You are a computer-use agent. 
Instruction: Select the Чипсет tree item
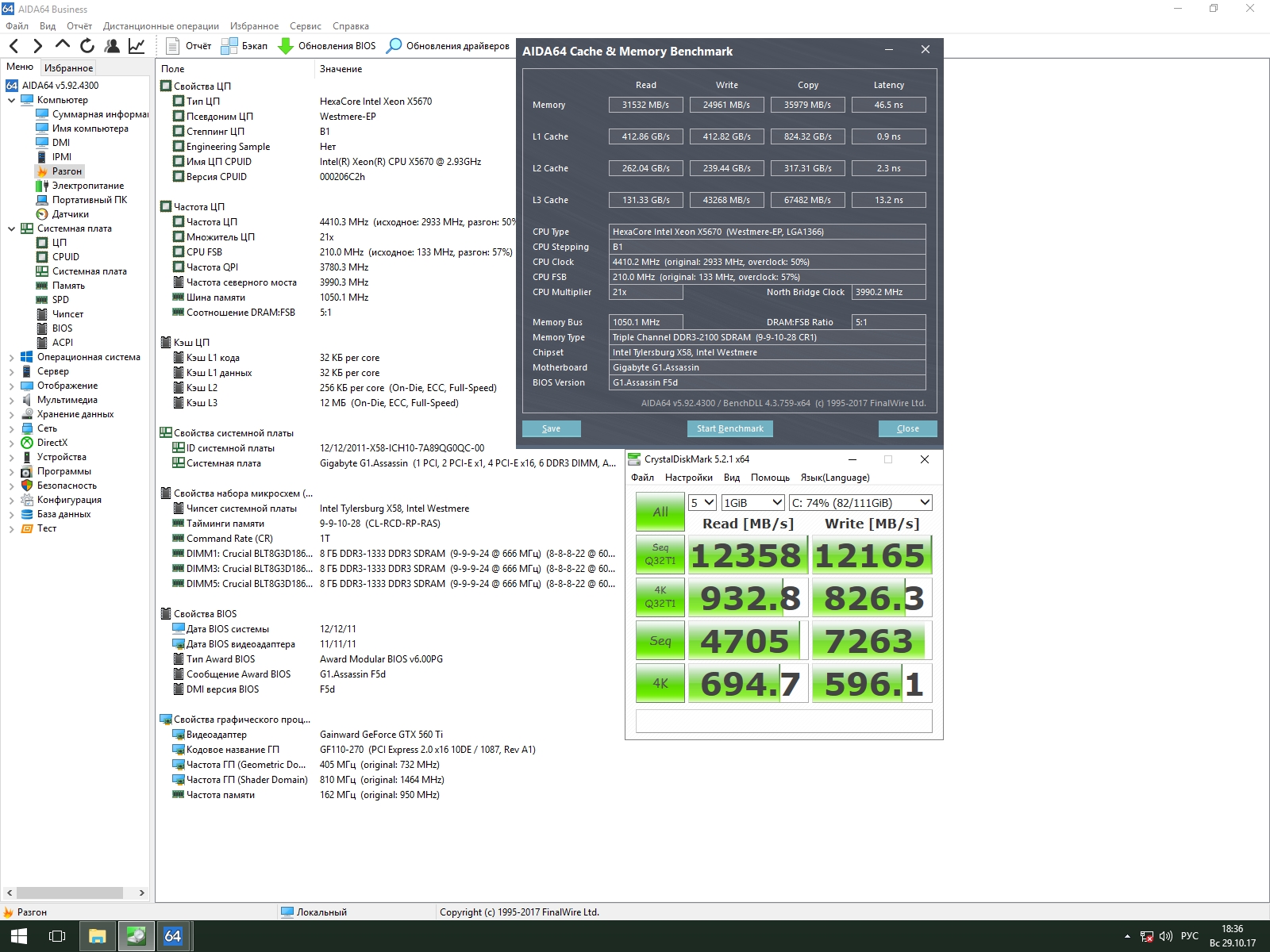[x=60, y=314]
